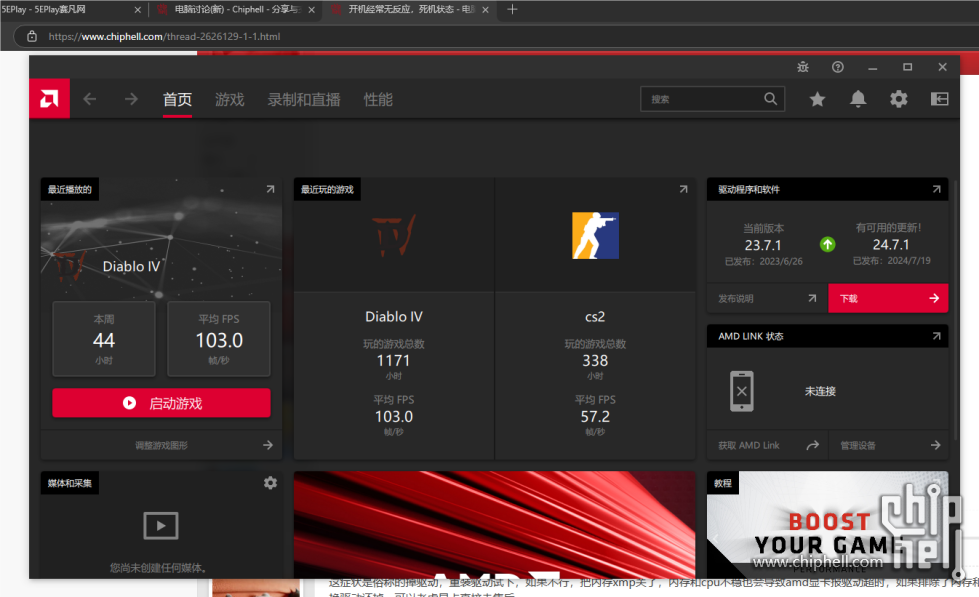979x597 pixels.
Task: Click the site lock icon
Action: pyautogui.click(x=32, y=36)
